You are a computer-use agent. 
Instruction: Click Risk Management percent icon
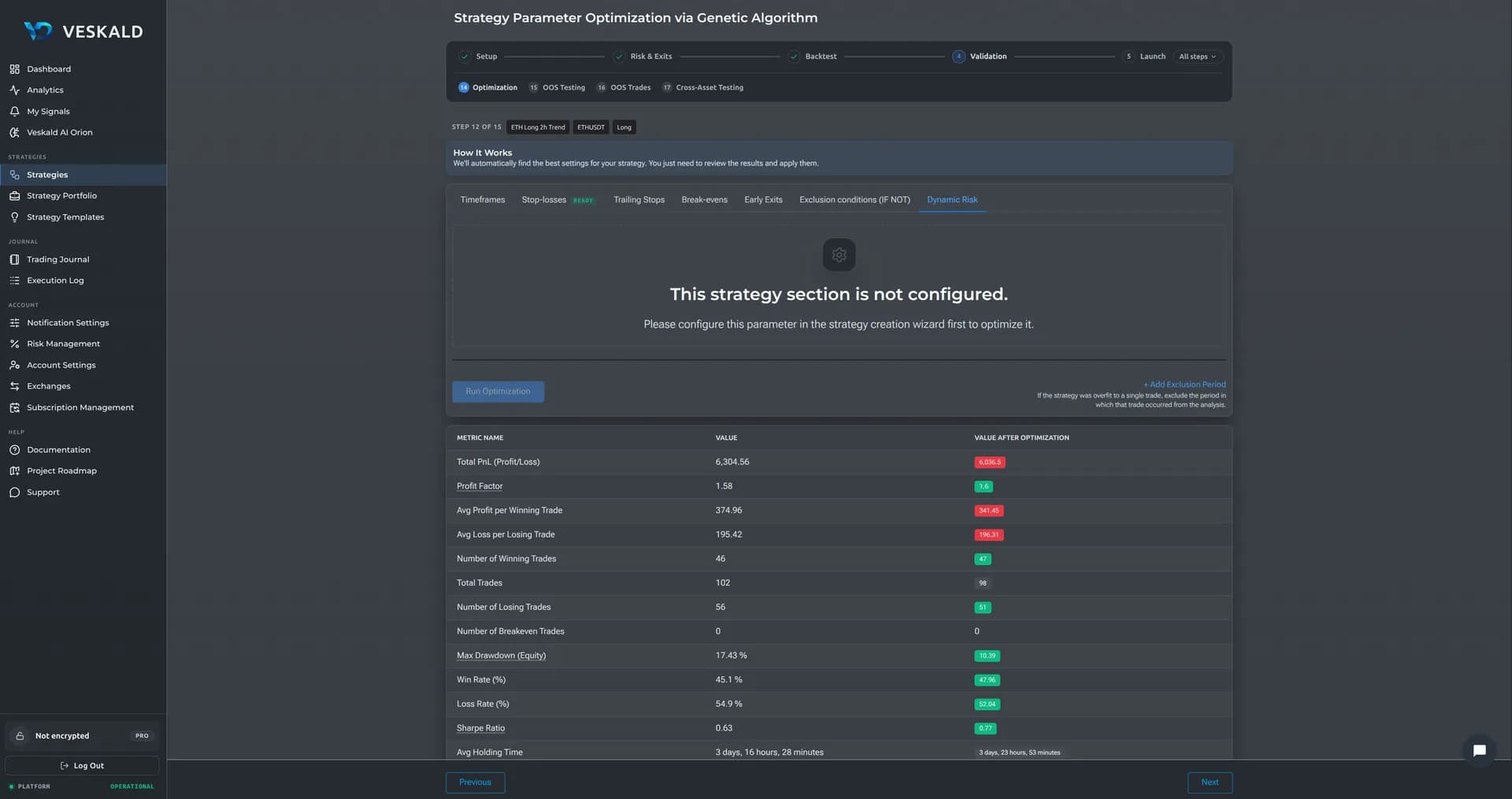(x=14, y=344)
